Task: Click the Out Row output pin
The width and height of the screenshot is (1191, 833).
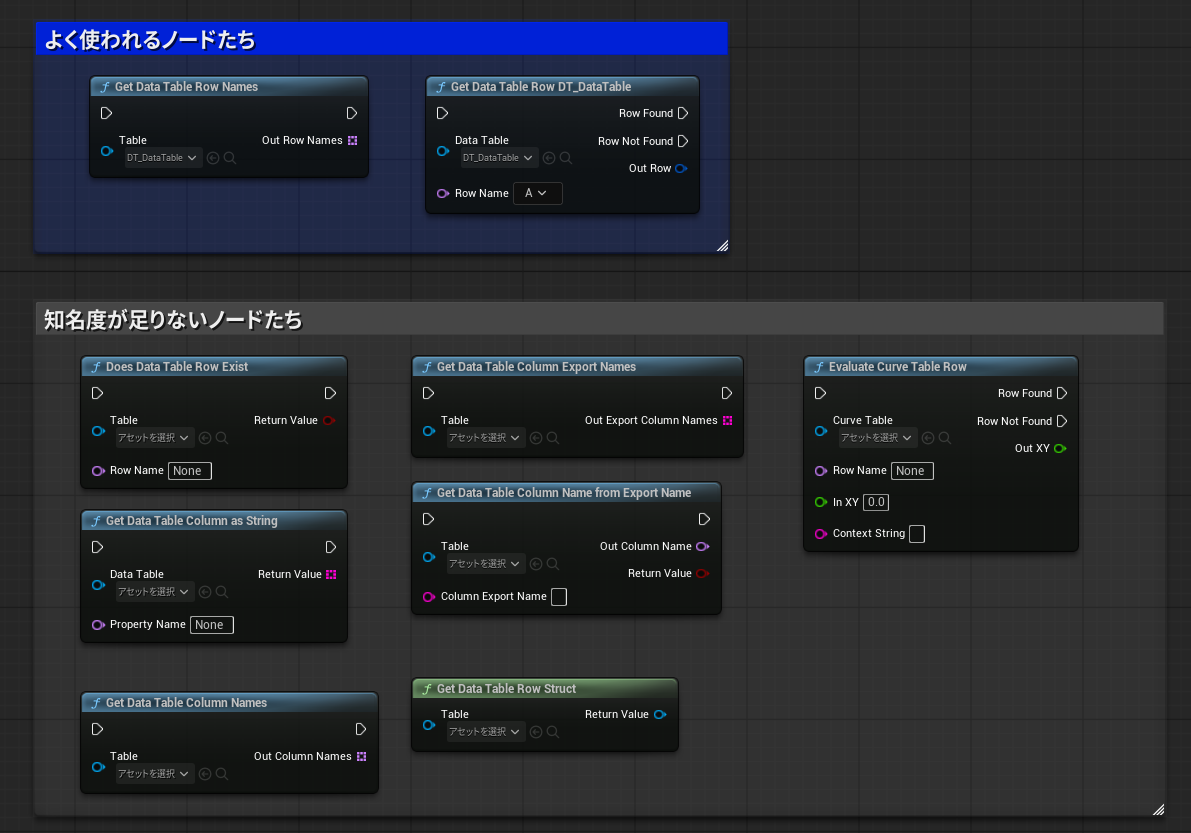Action: pos(681,169)
